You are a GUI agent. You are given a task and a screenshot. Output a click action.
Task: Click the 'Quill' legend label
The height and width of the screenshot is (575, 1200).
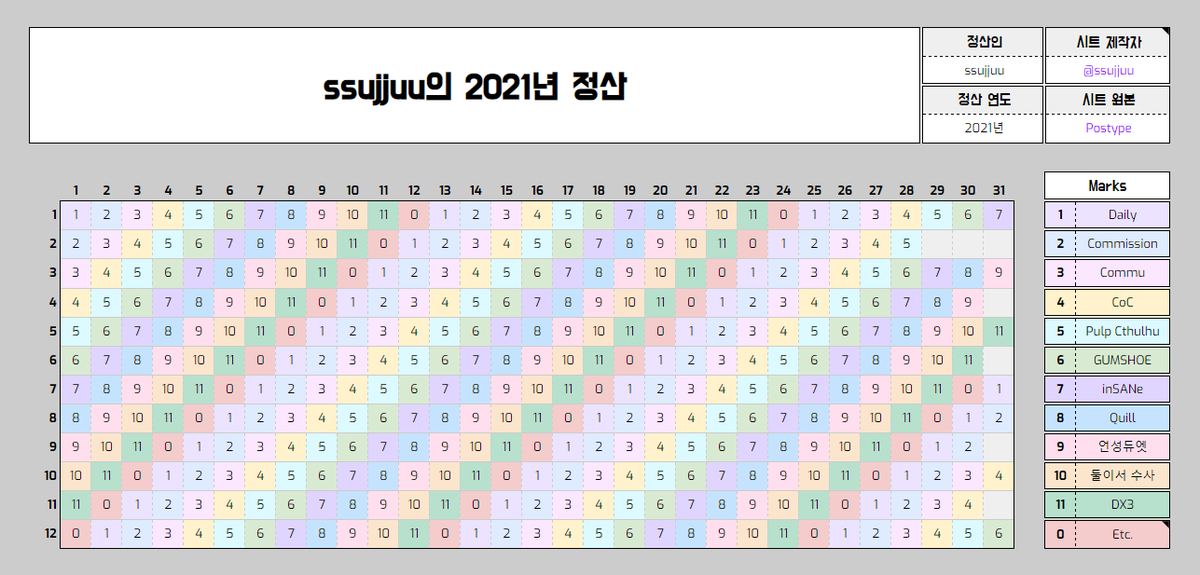1122,417
